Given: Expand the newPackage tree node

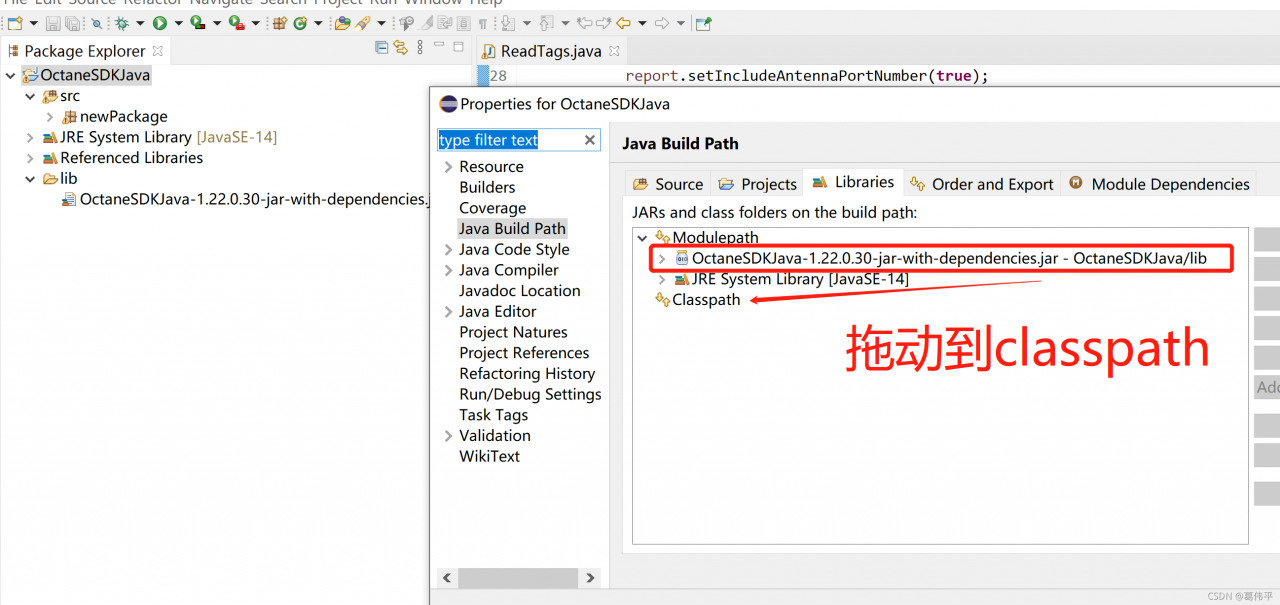Looking at the screenshot, I should click(50, 117).
